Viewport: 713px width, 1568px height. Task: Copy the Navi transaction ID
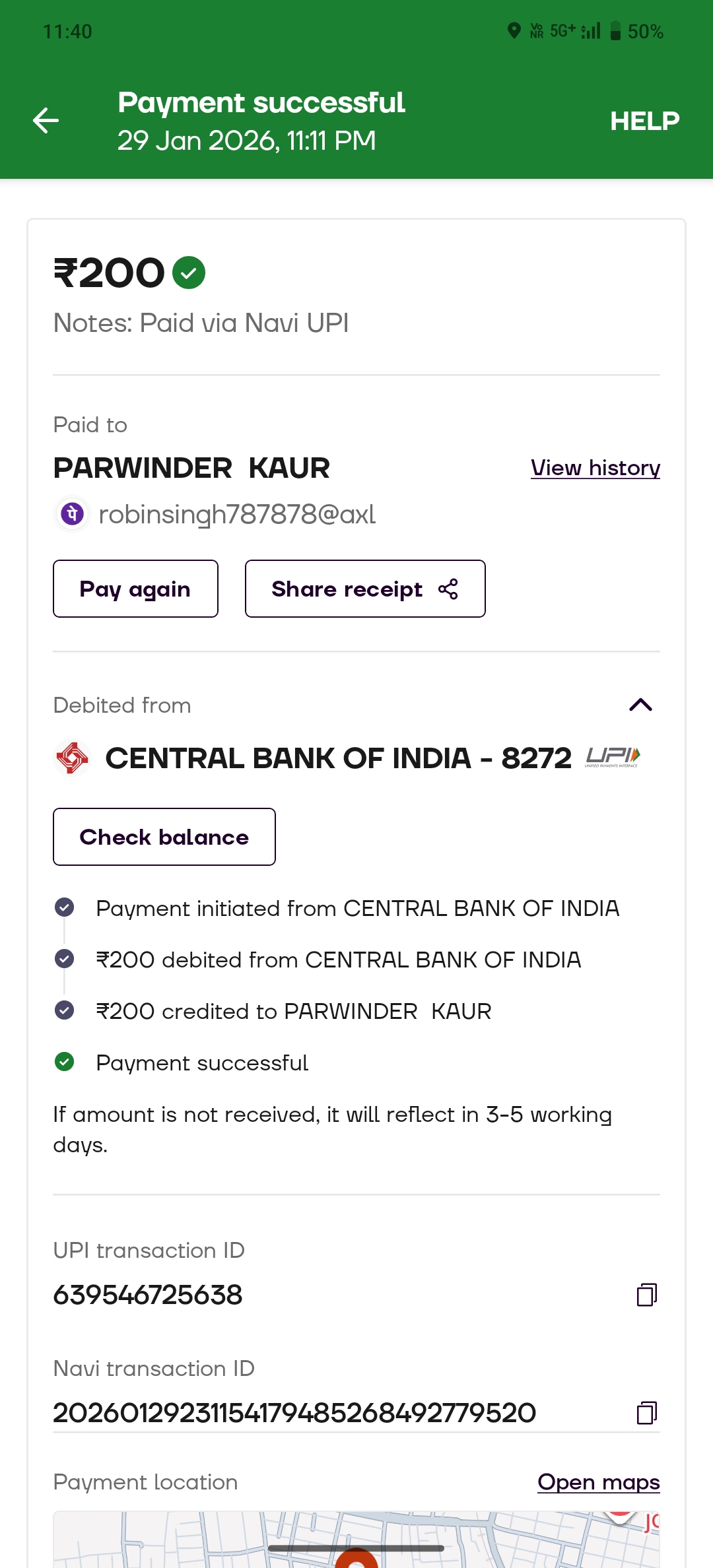tap(646, 1413)
